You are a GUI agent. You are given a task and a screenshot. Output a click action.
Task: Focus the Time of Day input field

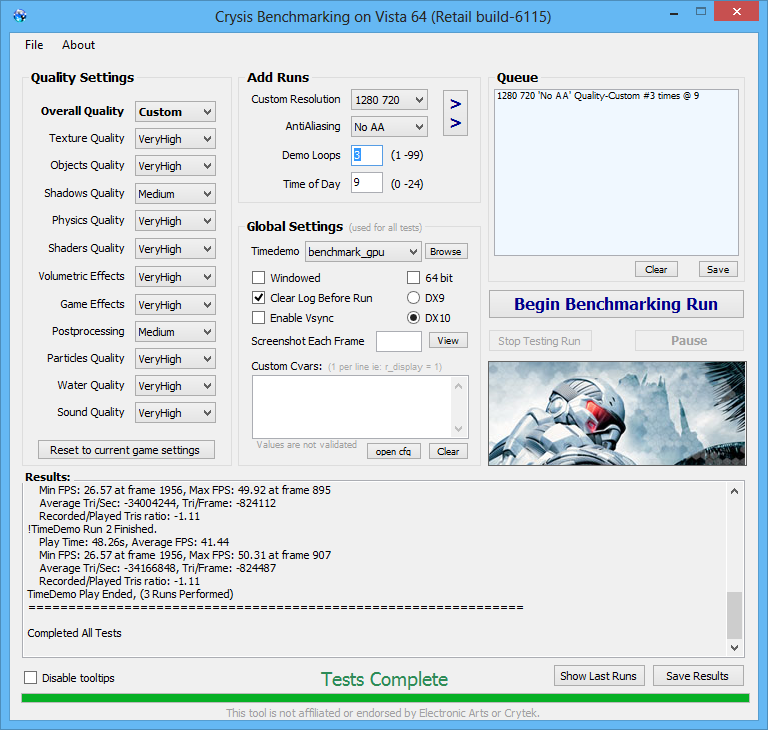tap(367, 183)
